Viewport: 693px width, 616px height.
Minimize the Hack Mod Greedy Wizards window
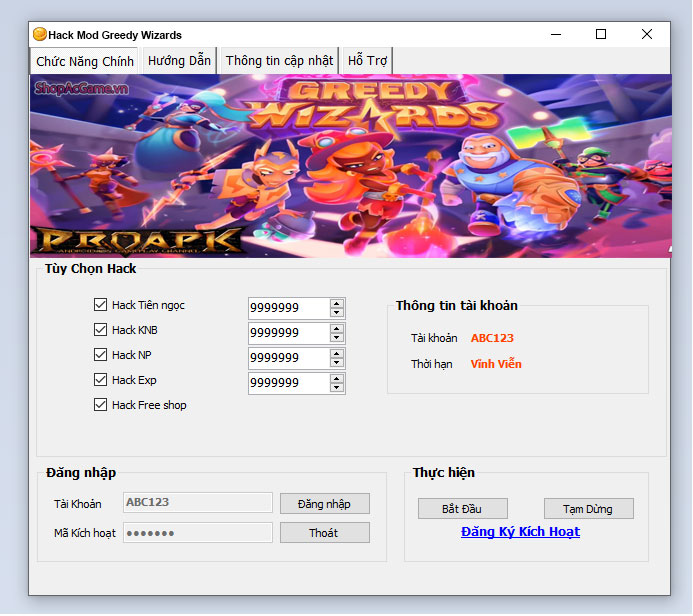(556, 34)
